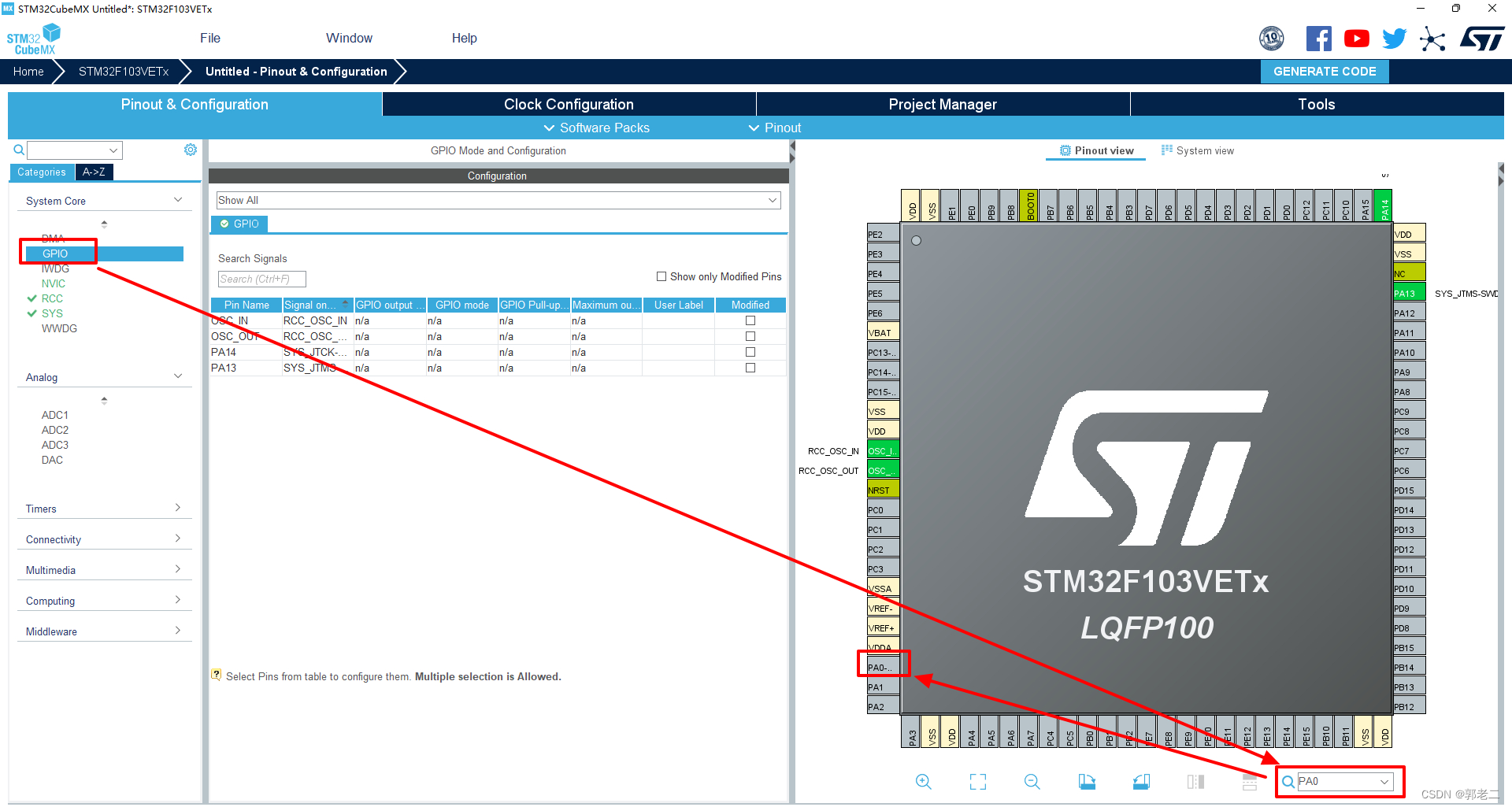Select RCC in System Core list
Viewport: 1512px width, 807px height.
(x=52, y=298)
